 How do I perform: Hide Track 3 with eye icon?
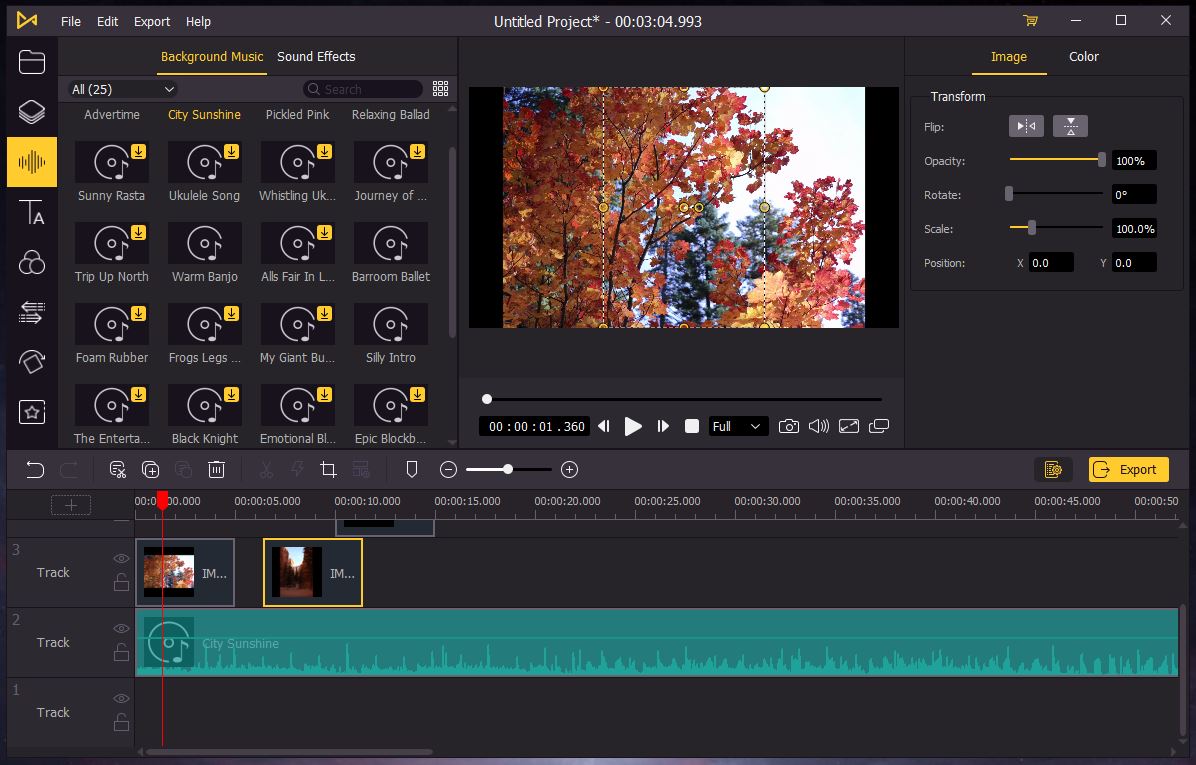click(x=121, y=559)
